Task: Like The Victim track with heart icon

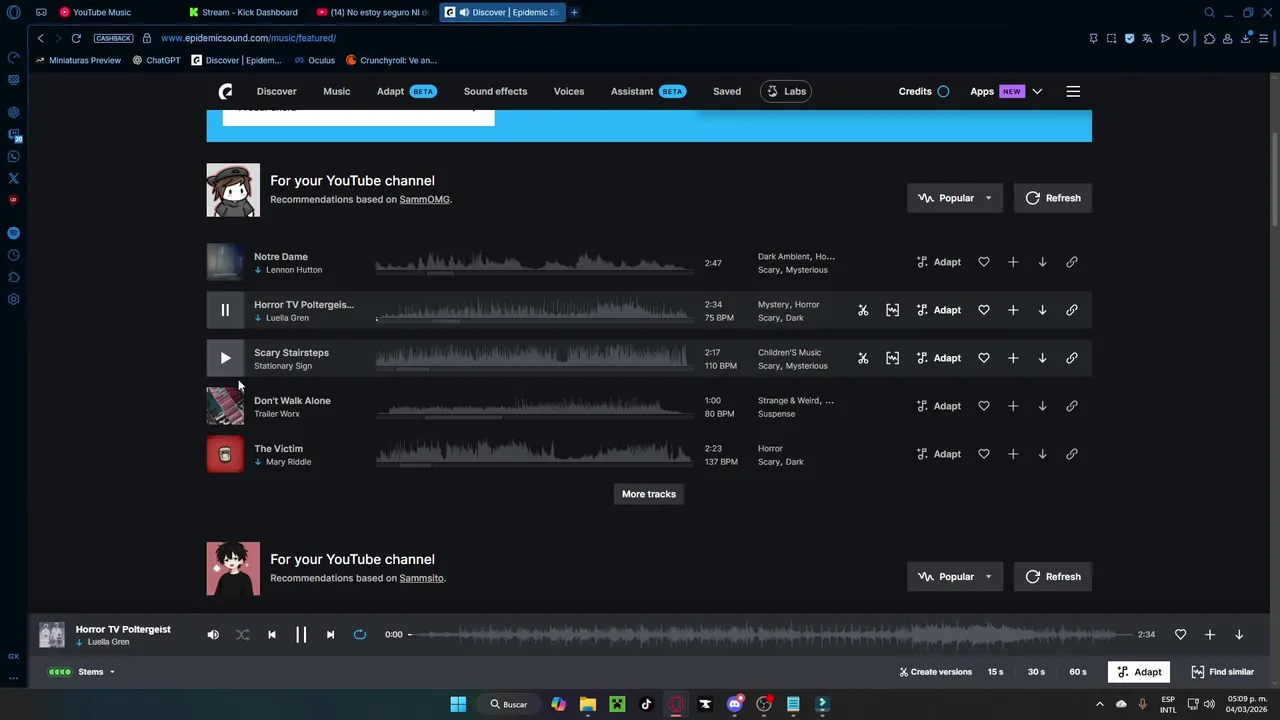Action: pos(984,454)
